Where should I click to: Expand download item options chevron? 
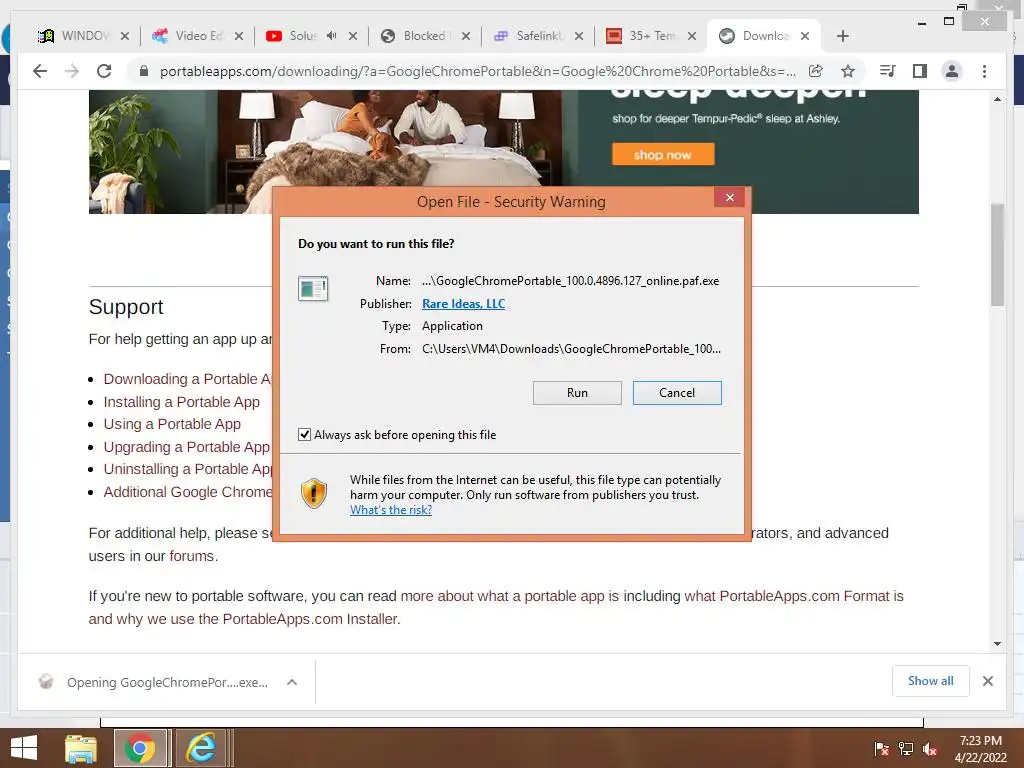(x=292, y=682)
